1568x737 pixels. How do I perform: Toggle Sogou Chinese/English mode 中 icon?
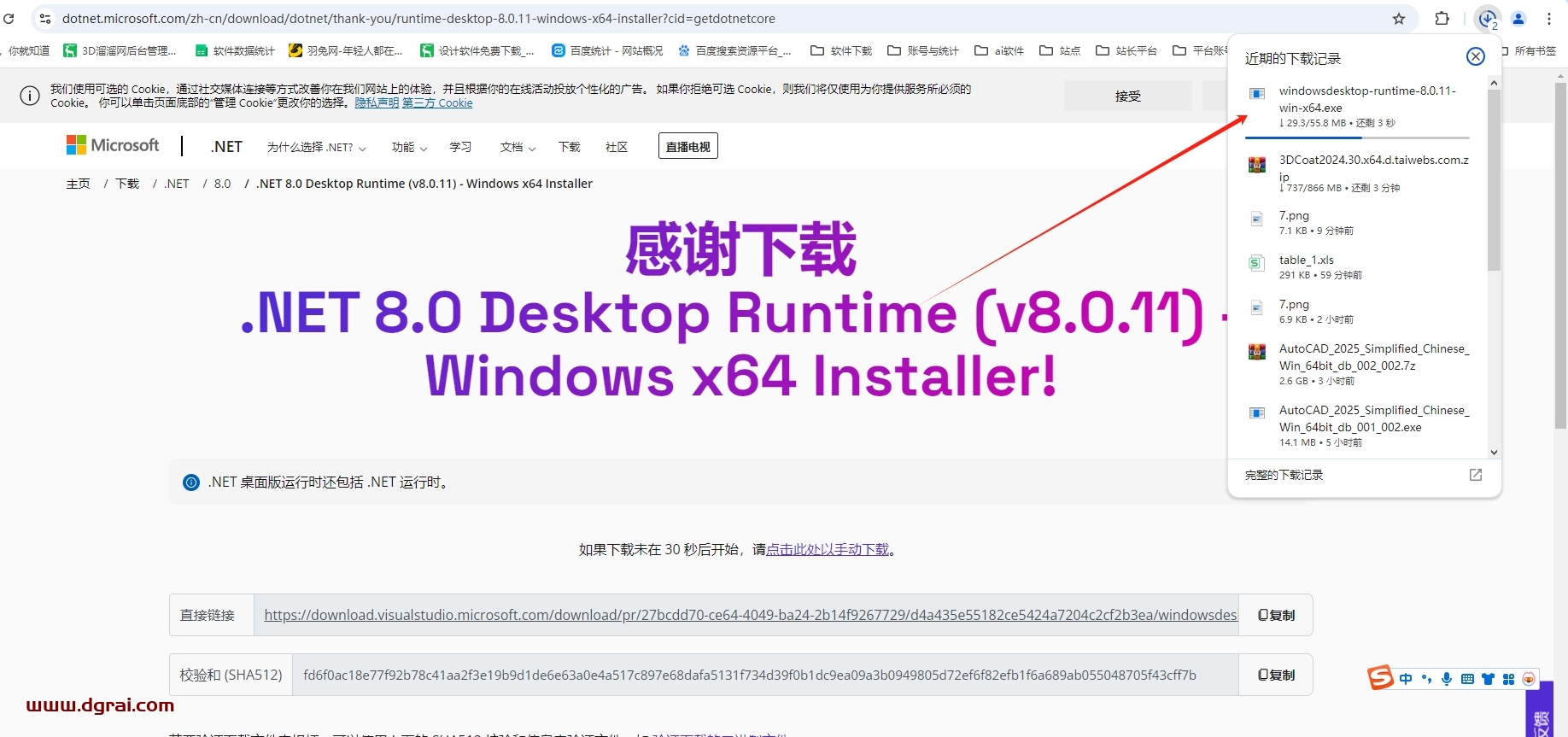tap(1406, 679)
